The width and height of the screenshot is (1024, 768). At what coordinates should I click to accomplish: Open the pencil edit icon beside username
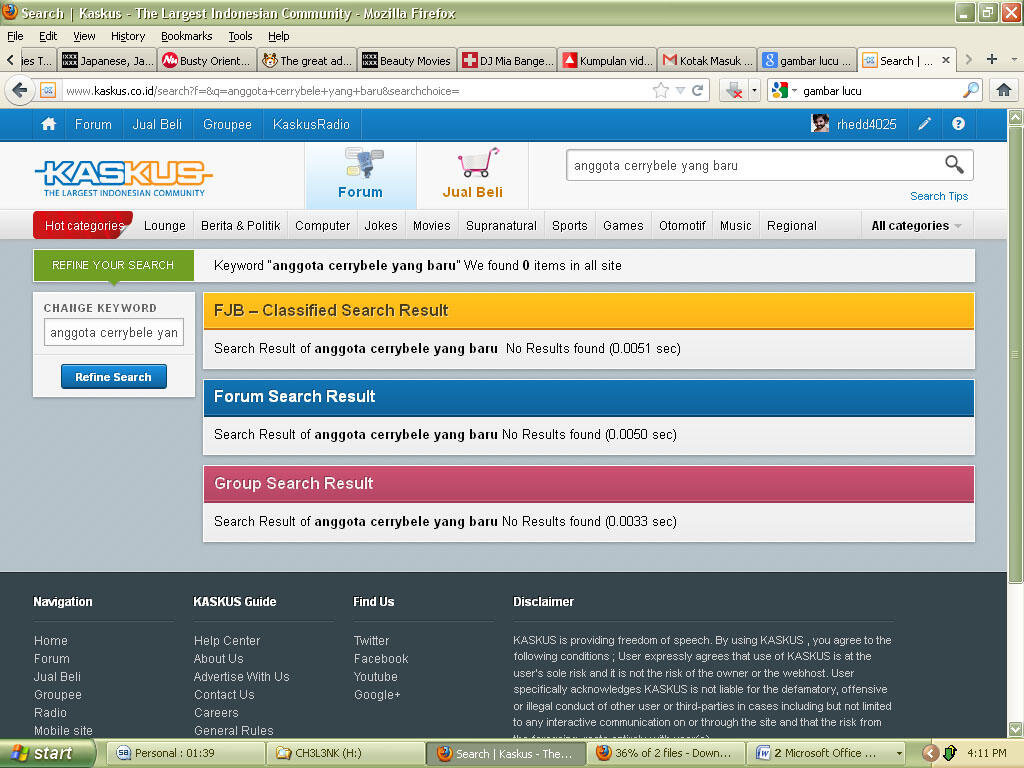[924, 124]
